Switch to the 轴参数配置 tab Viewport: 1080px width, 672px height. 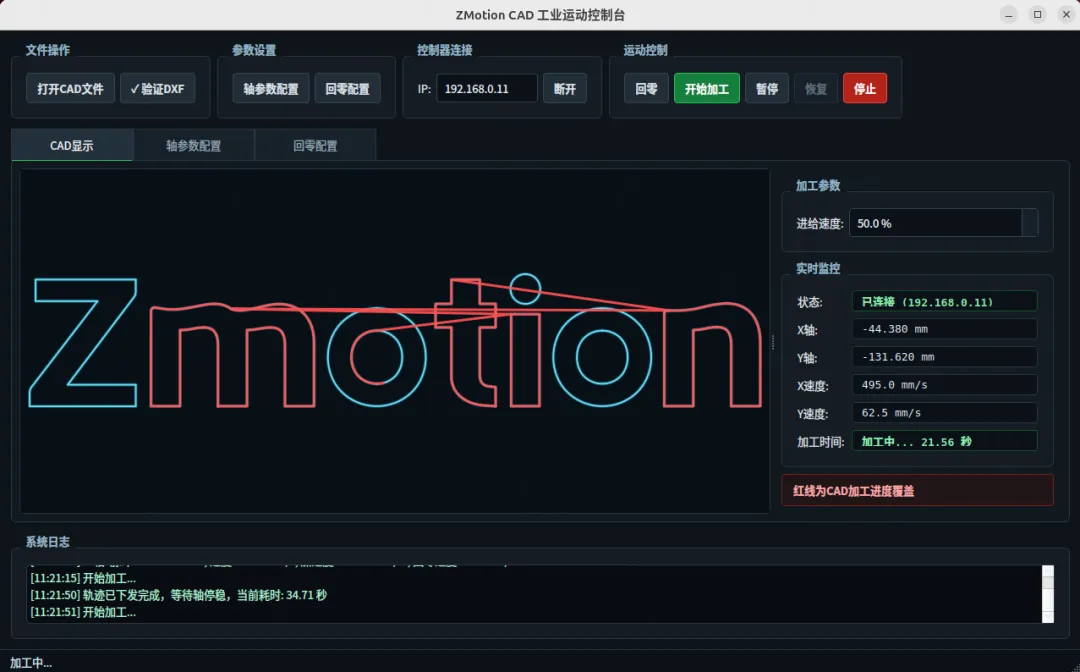tap(194, 145)
